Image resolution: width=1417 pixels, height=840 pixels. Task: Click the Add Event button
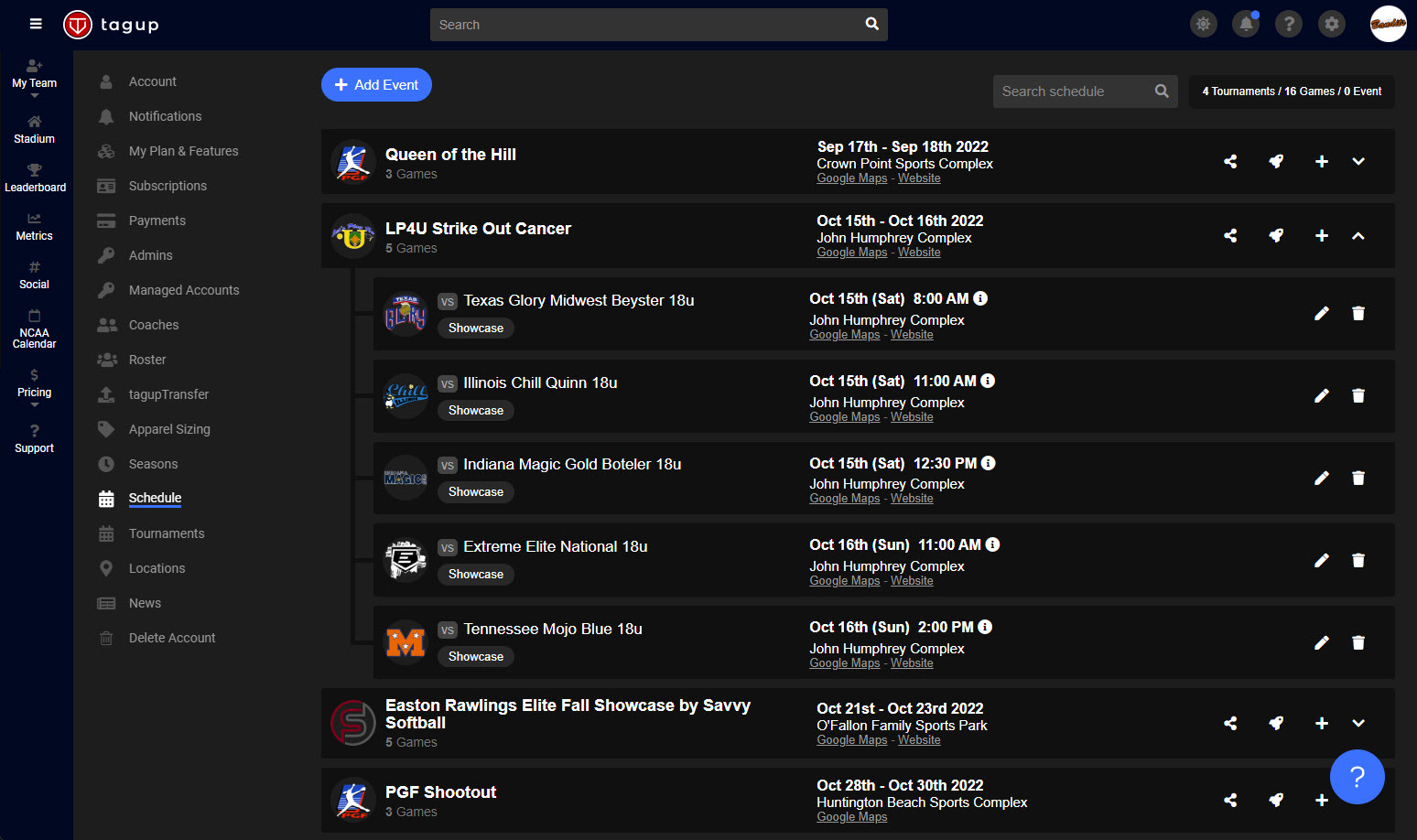pos(376,84)
